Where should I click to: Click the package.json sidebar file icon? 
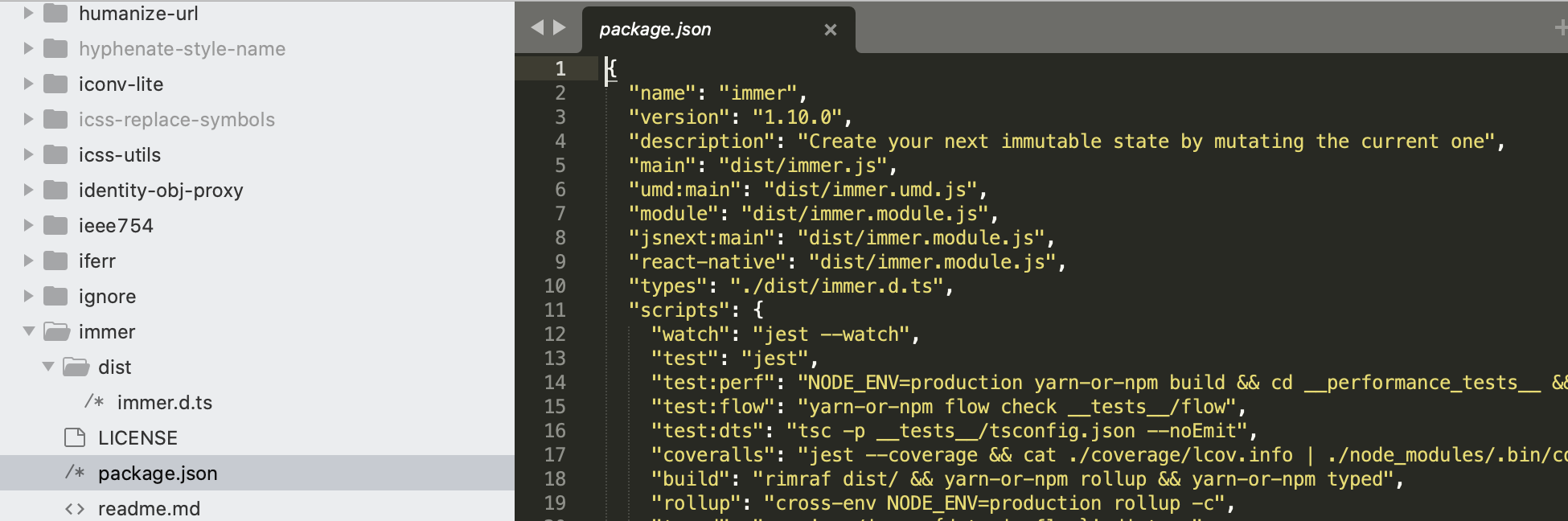[x=75, y=472]
